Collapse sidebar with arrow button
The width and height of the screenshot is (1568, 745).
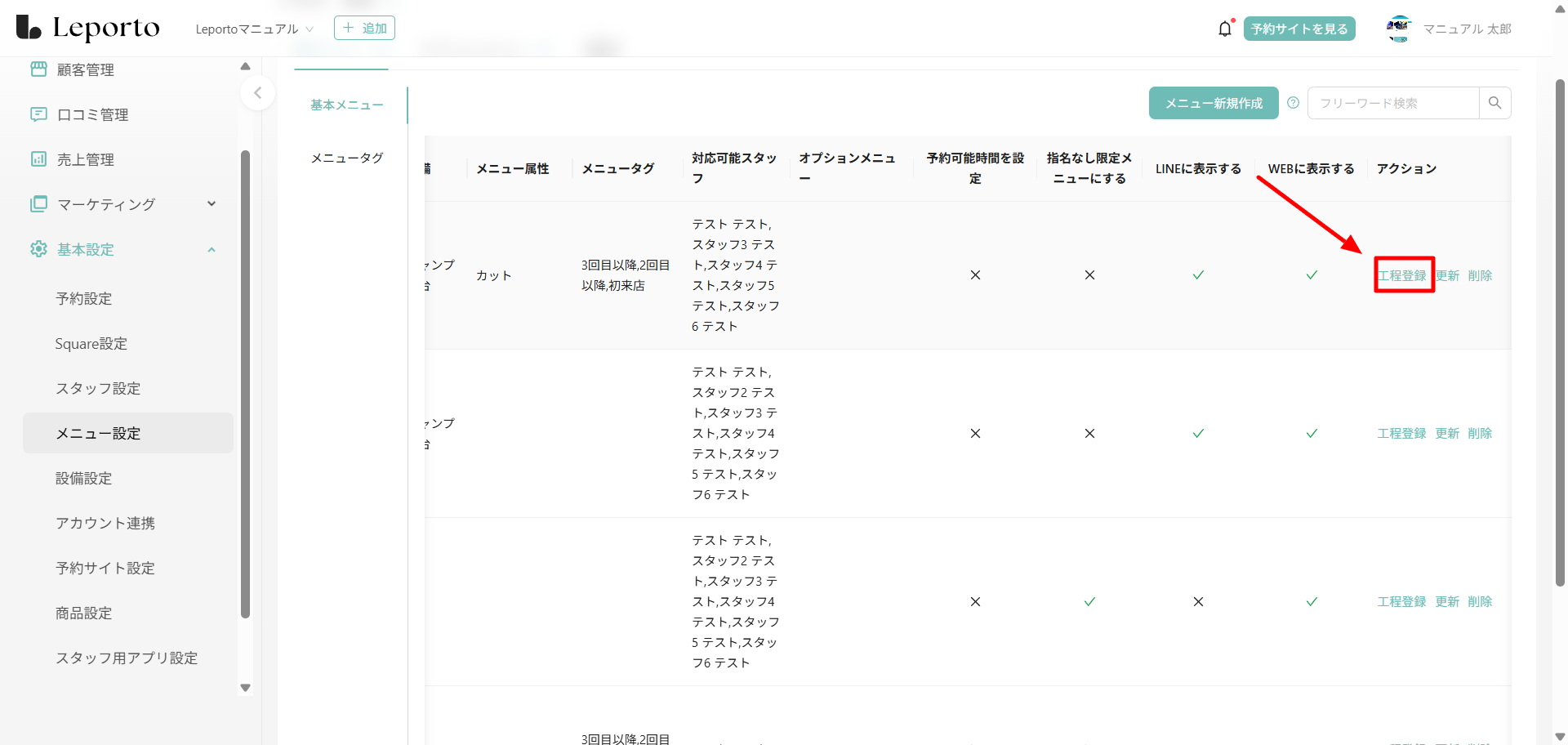[257, 93]
